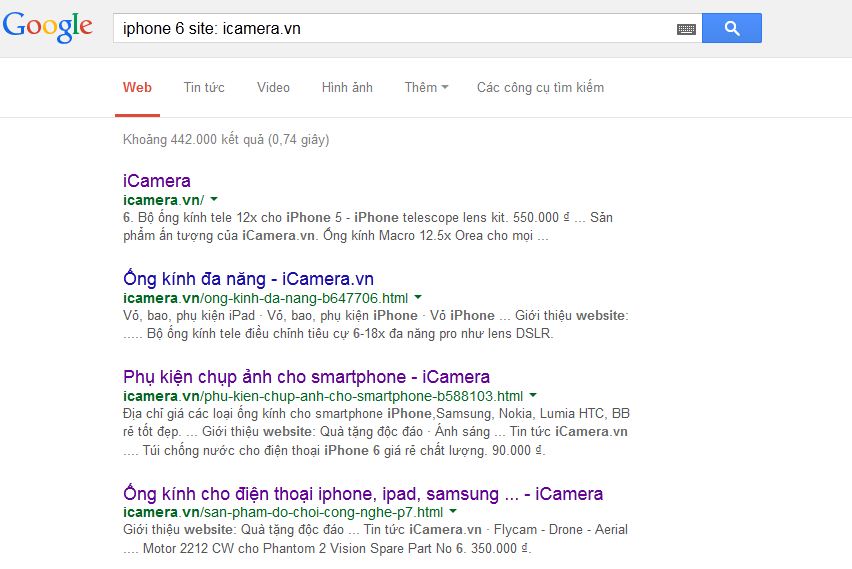The width and height of the screenshot is (852, 569).
Task: Select the Web tab
Action: pyautogui.click(x=137, y=87)
